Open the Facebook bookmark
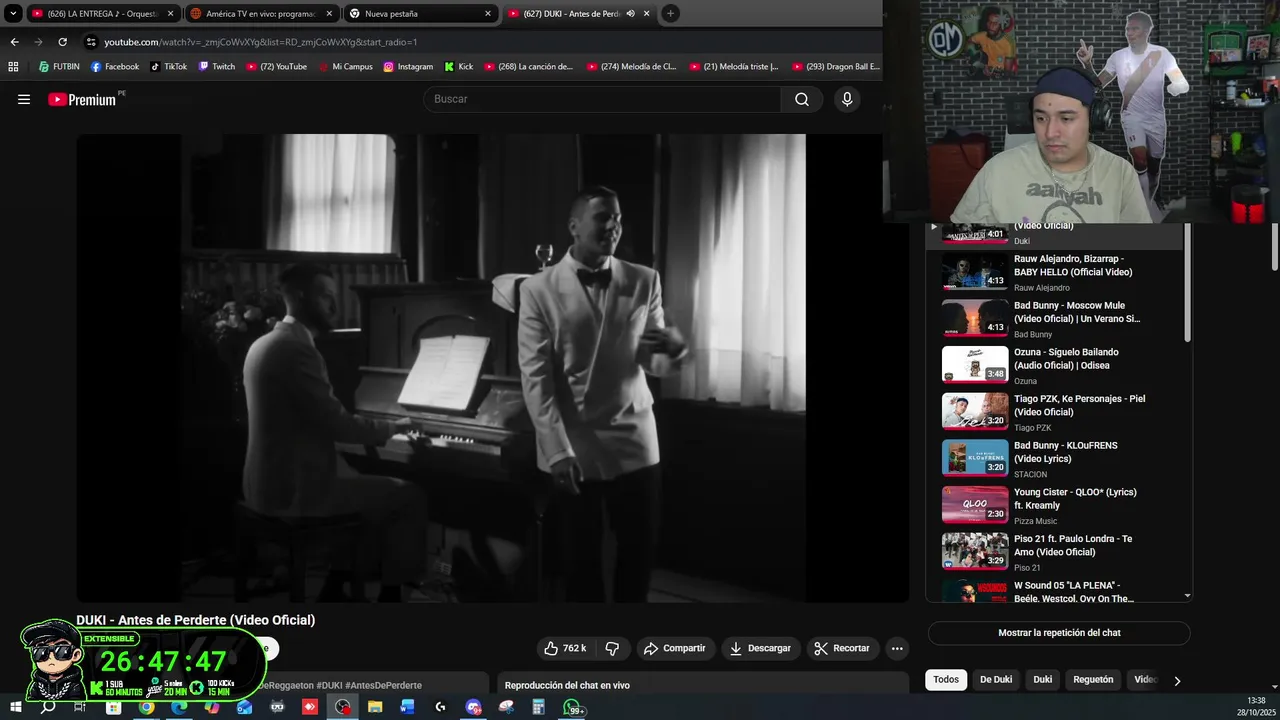This screenshot has height=720, width=1280. point(115,67)
